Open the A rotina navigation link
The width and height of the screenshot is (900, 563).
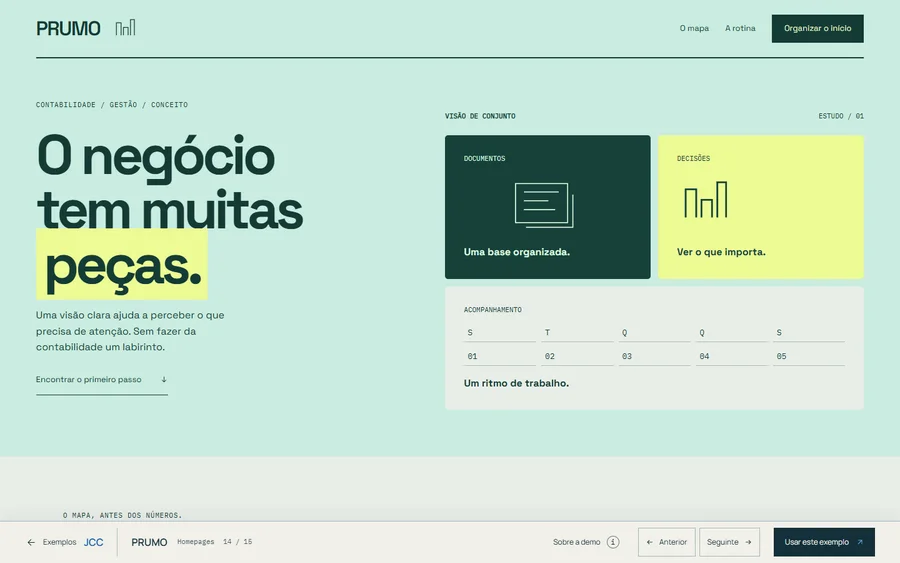pos(740,28)
